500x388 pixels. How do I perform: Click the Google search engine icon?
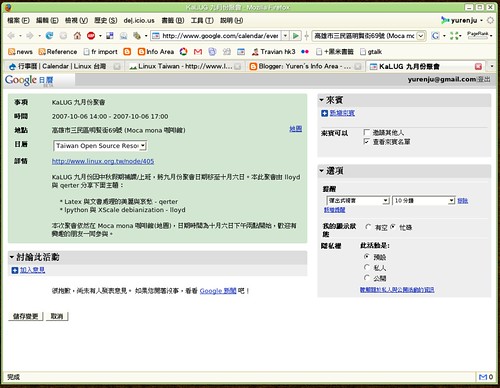pyautogui.click(x=435, y=35)
